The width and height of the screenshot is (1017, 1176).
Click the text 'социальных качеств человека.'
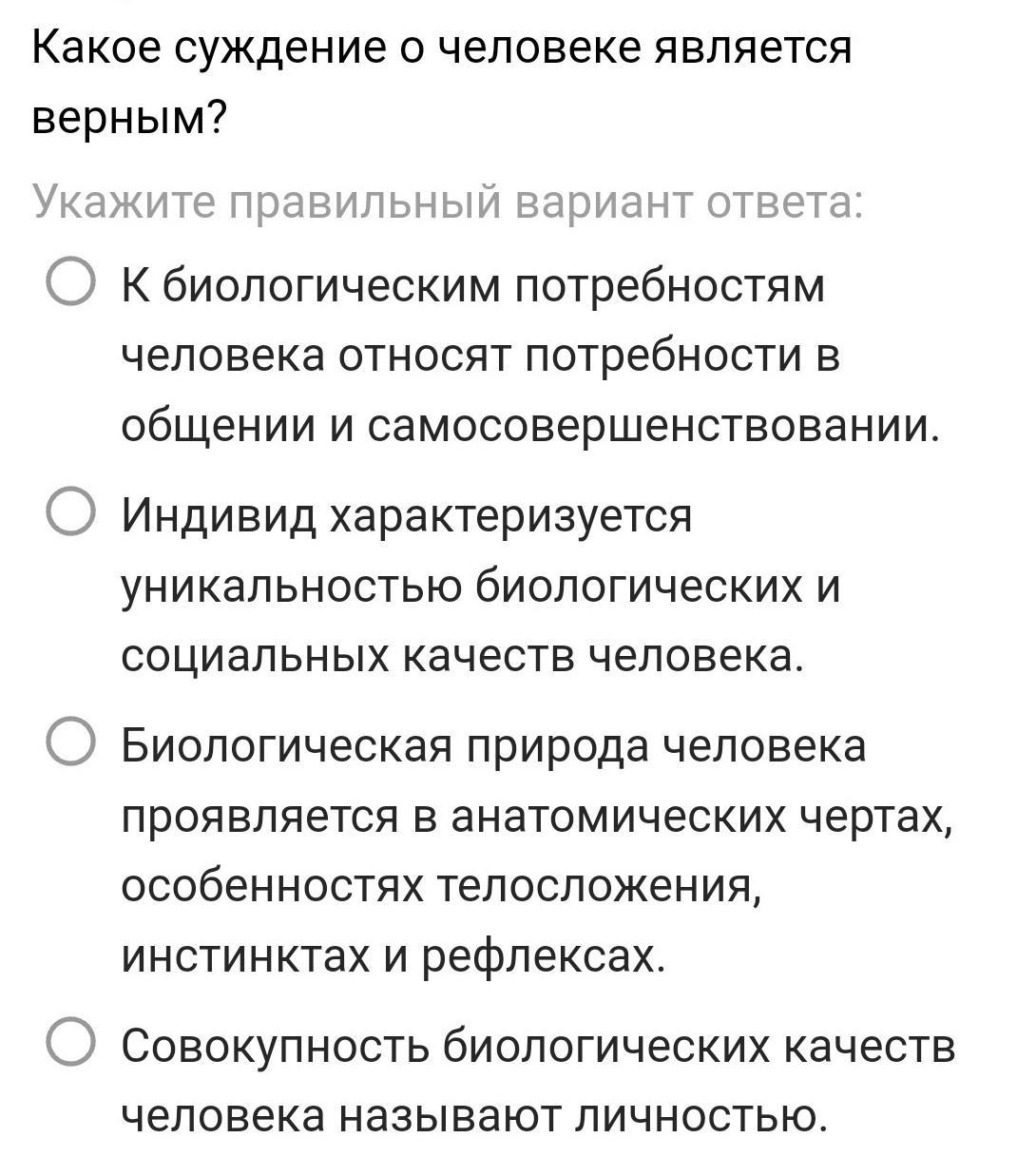462,655
